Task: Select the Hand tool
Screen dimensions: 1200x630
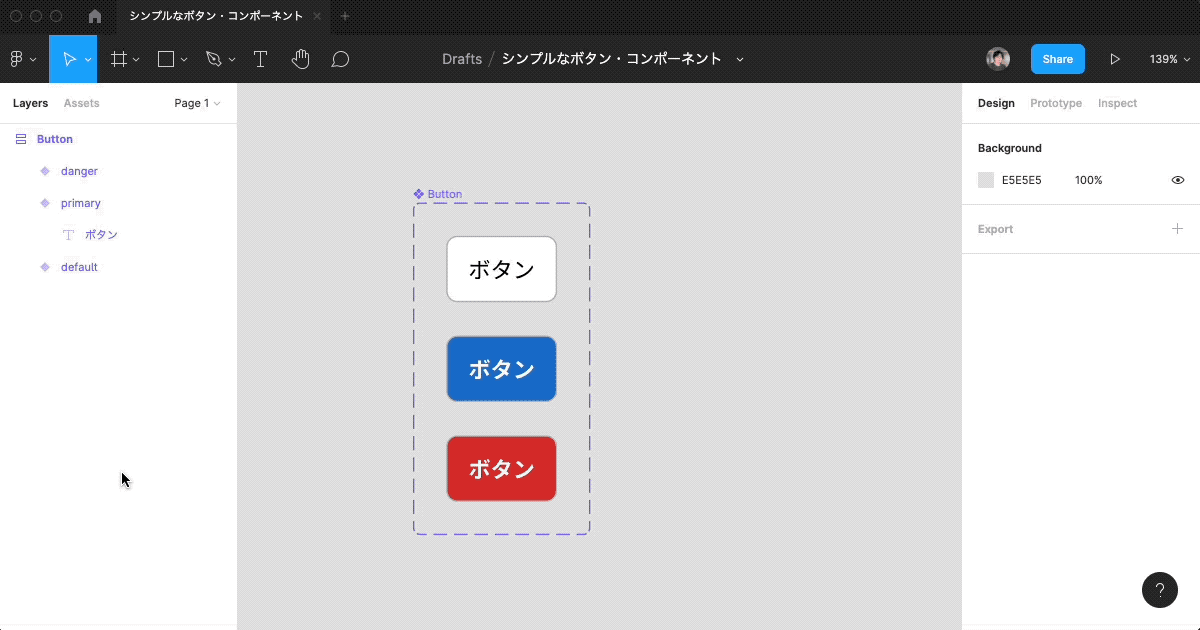Action: [300, 59]
